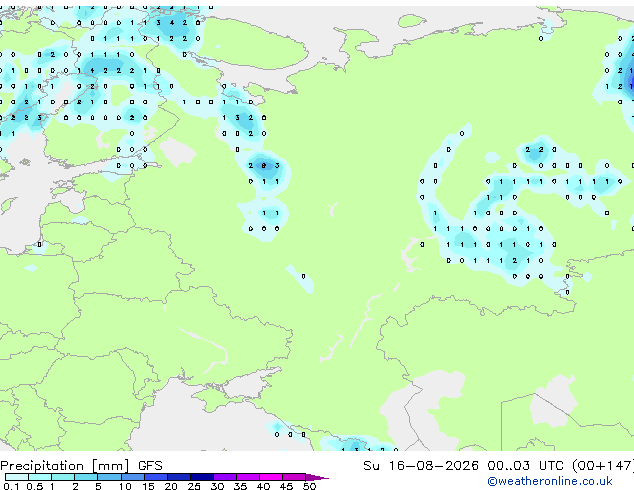Click the purple arrow tip above 50

click(317, 477)
